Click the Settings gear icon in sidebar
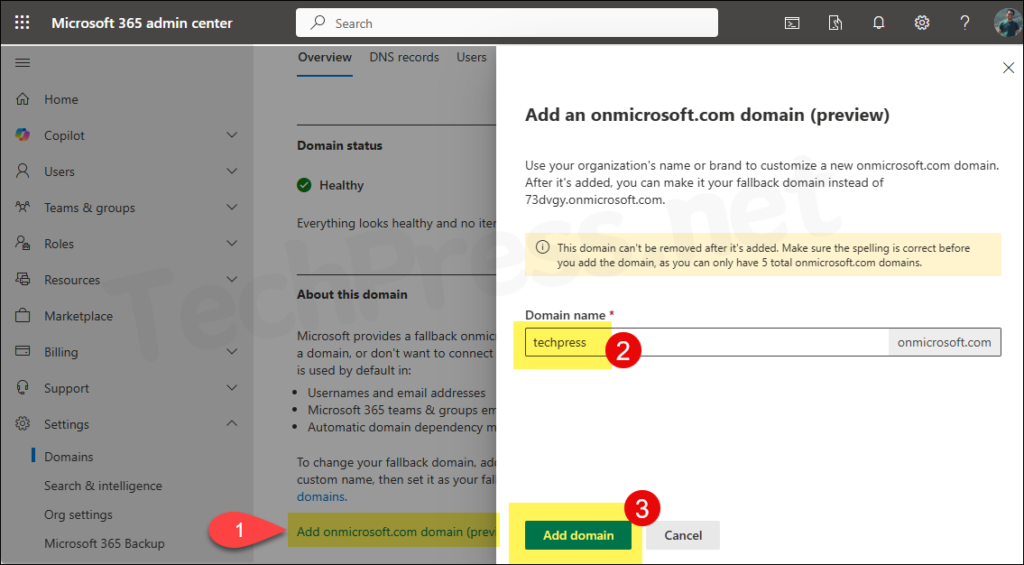The width and height of the screenshot is (1024, 565). (23, 424)
